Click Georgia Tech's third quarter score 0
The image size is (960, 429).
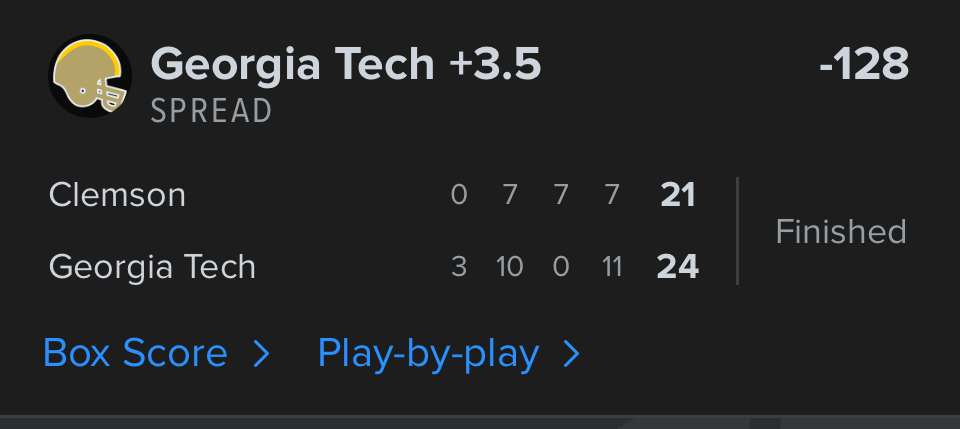(x=561, y=267)
